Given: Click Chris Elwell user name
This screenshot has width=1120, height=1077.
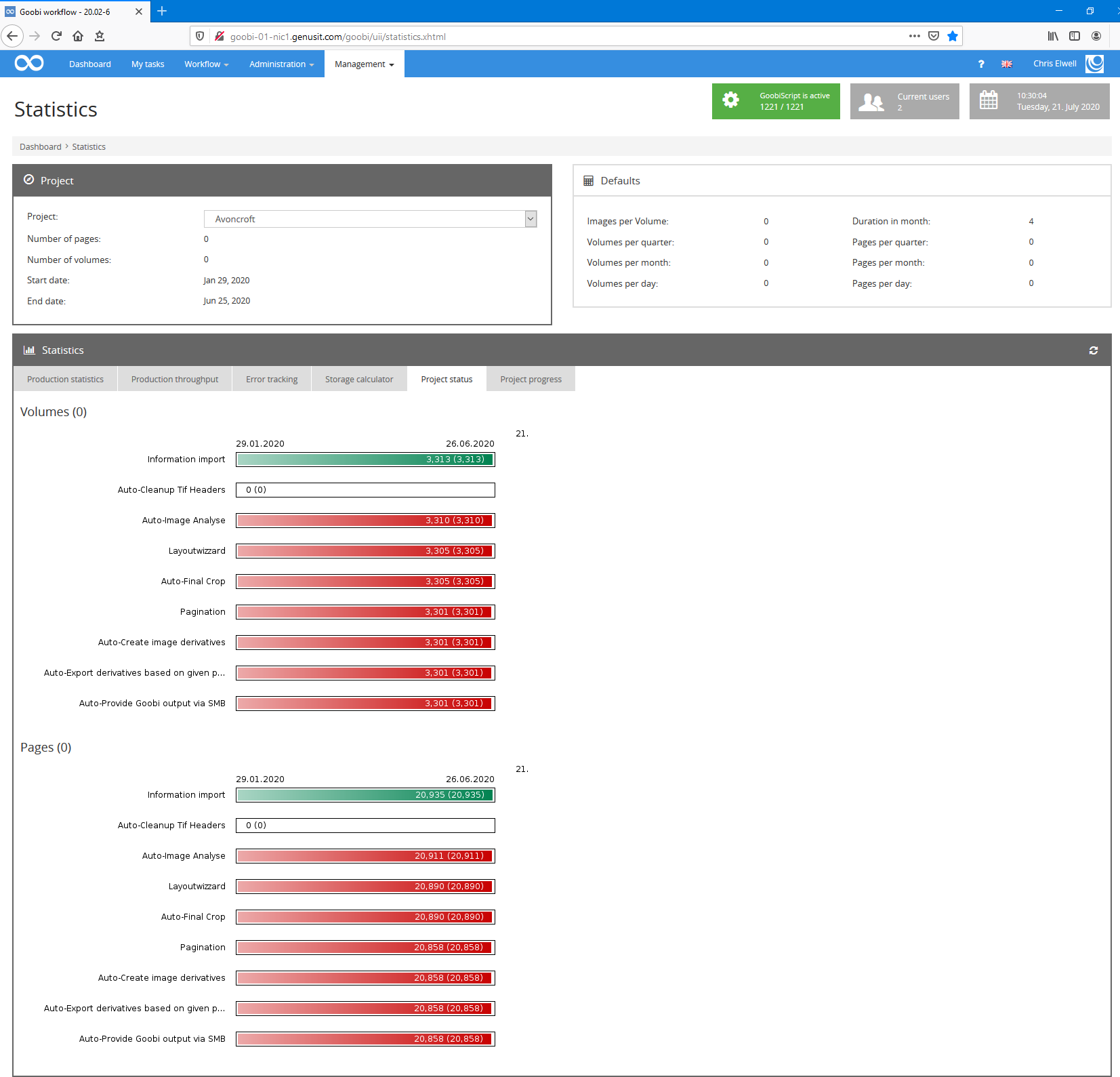Looking at the screenshot, I should [x=1054, y=64].
